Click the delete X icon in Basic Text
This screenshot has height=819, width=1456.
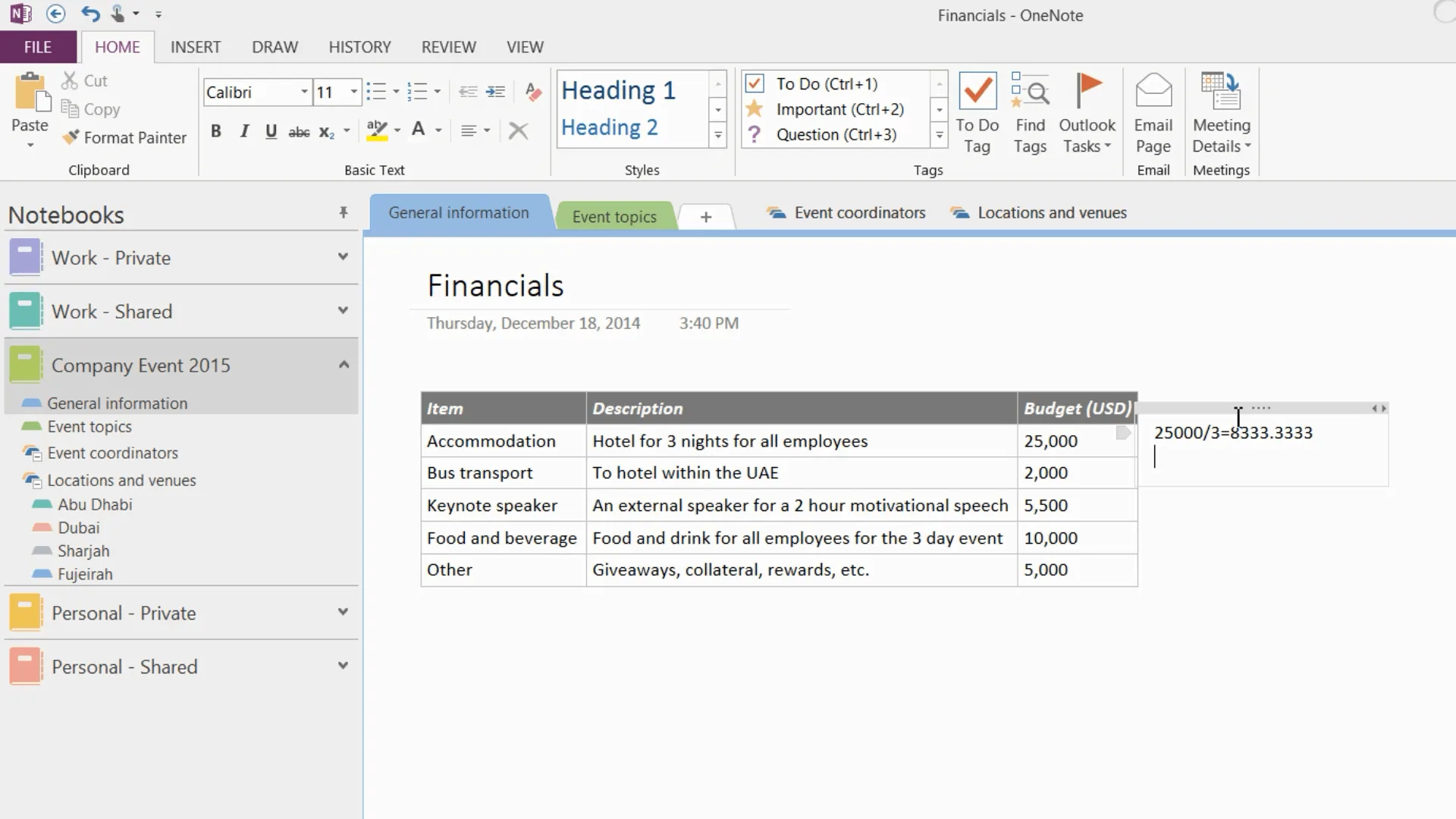point(518,131)
